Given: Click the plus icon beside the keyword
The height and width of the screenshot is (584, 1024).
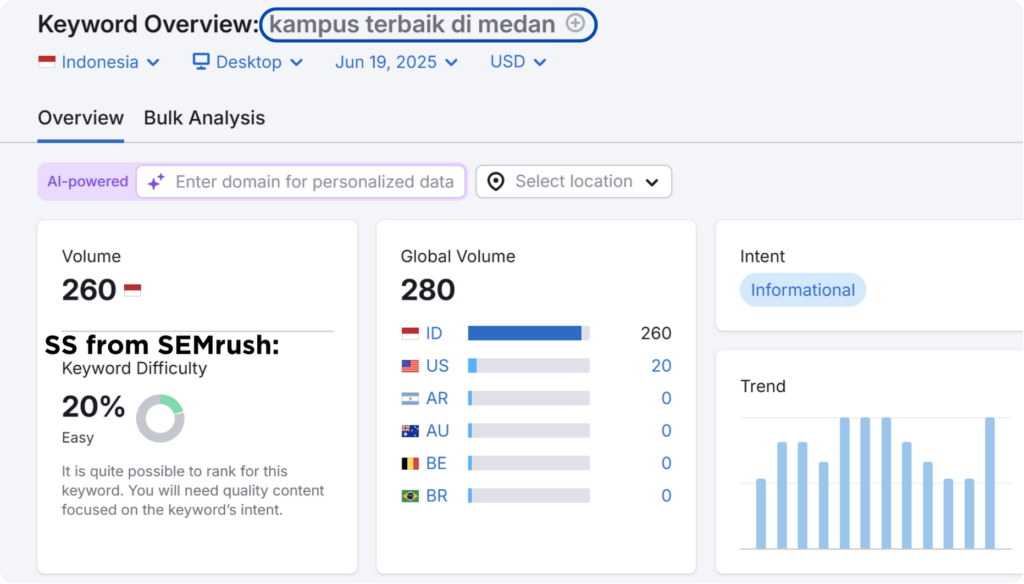Looking at the screenshot, I should pyautogui.click(x=575, y=24).
